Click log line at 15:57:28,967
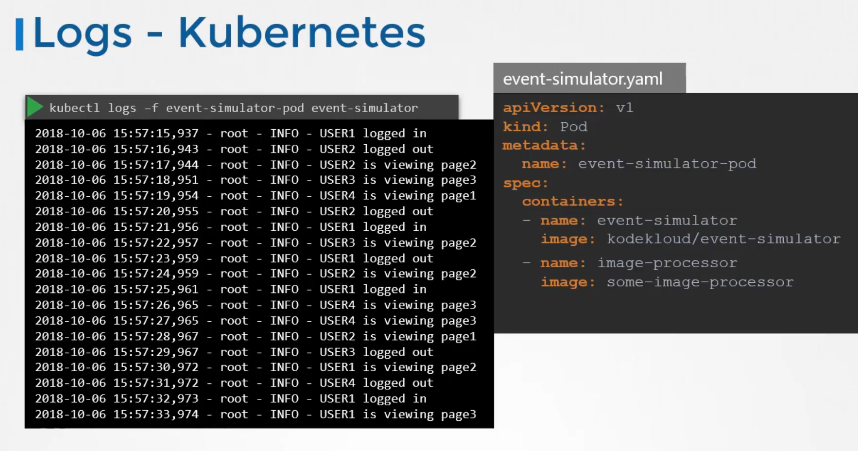This screenshot has height=451, width=858. 256,336
